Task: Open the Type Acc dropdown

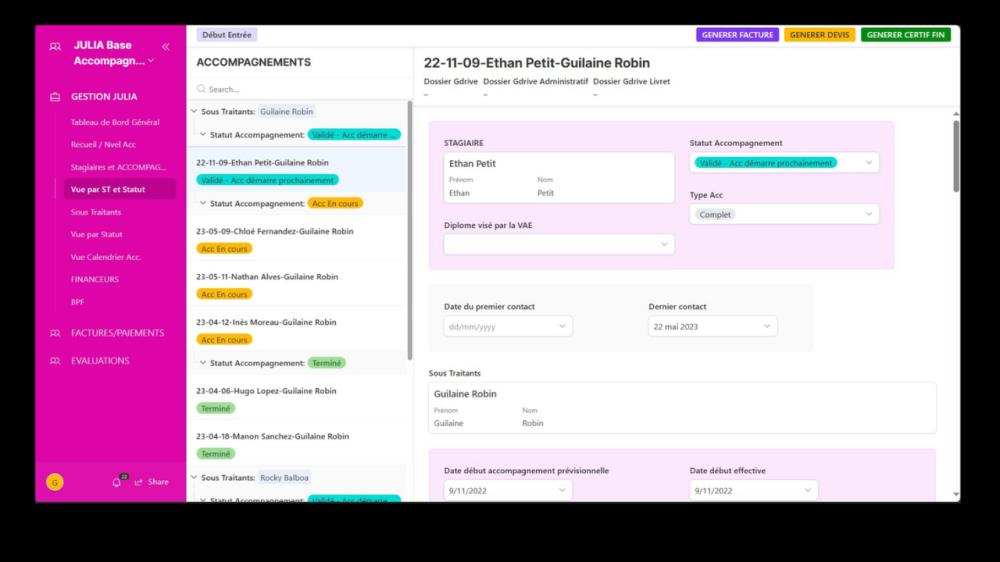Action: (x=784, y=215)
